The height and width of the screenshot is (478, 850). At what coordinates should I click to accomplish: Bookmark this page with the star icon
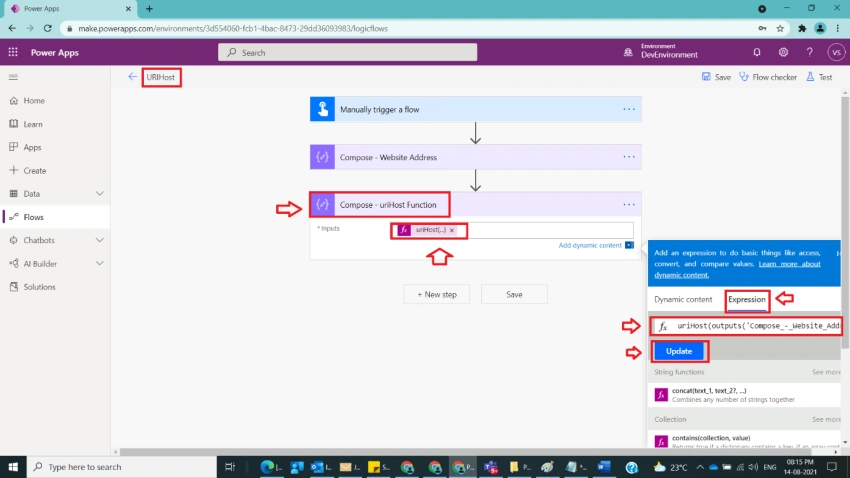click(x=780, y=28)
